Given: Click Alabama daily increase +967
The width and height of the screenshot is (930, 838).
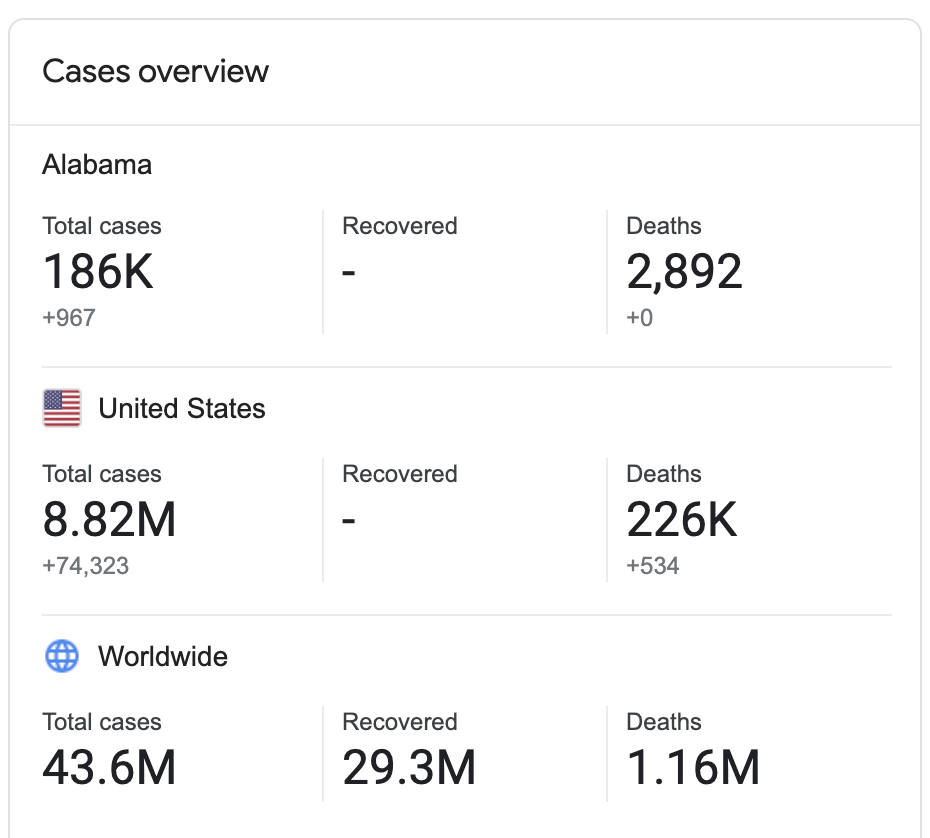Looking at the screenshot, I should pos(69,318).
